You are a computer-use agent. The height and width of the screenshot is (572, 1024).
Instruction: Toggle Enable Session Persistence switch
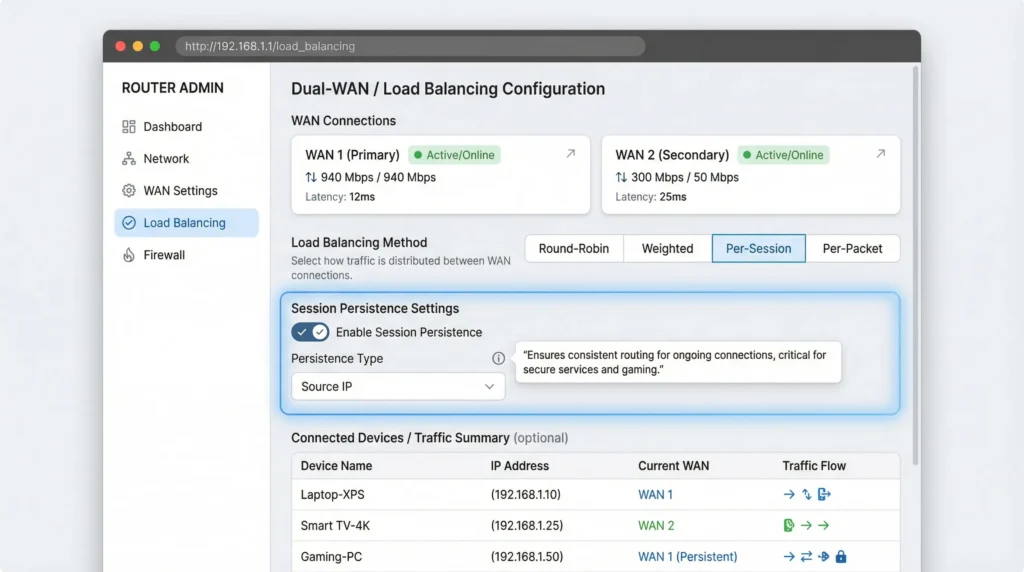(310, 332)
